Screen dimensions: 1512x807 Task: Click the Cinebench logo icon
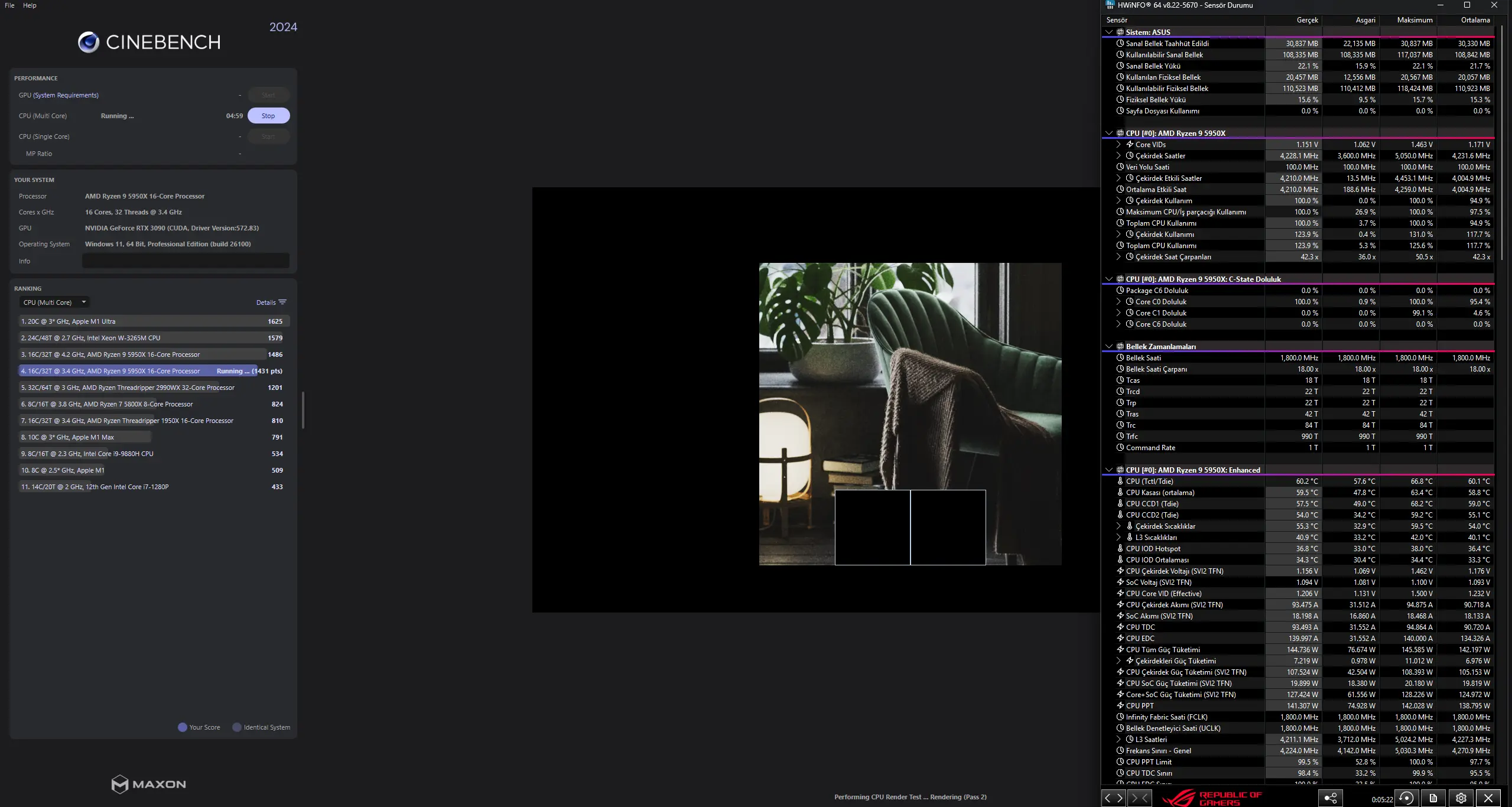point(89,43)
